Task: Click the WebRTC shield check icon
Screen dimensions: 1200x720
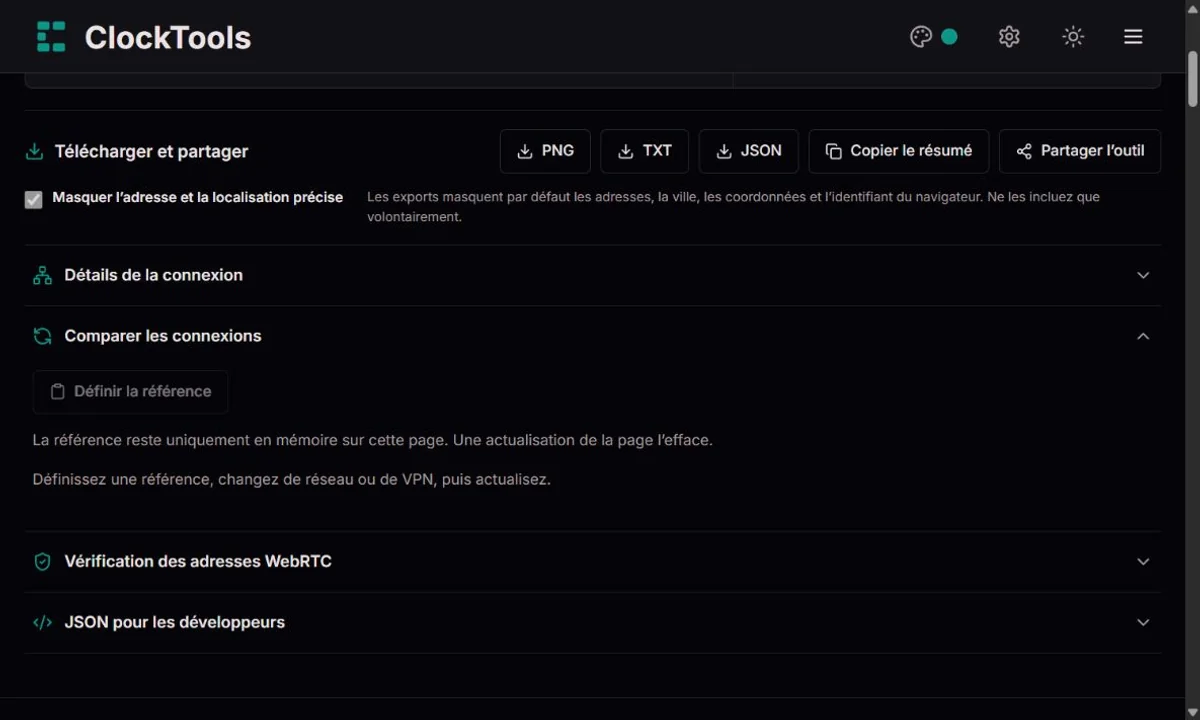Action: [x=42, y=562]
